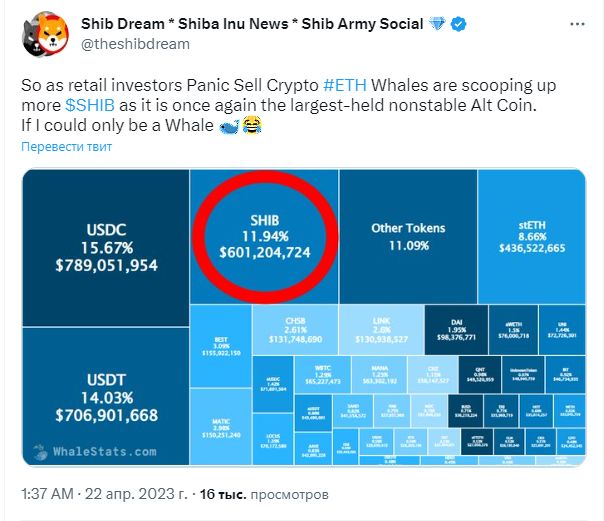Screen dimensions: 604x521
Task: Open the tweet timestamp 1:37 AM link
Action: pyautogui.click(x=47, y=494)
